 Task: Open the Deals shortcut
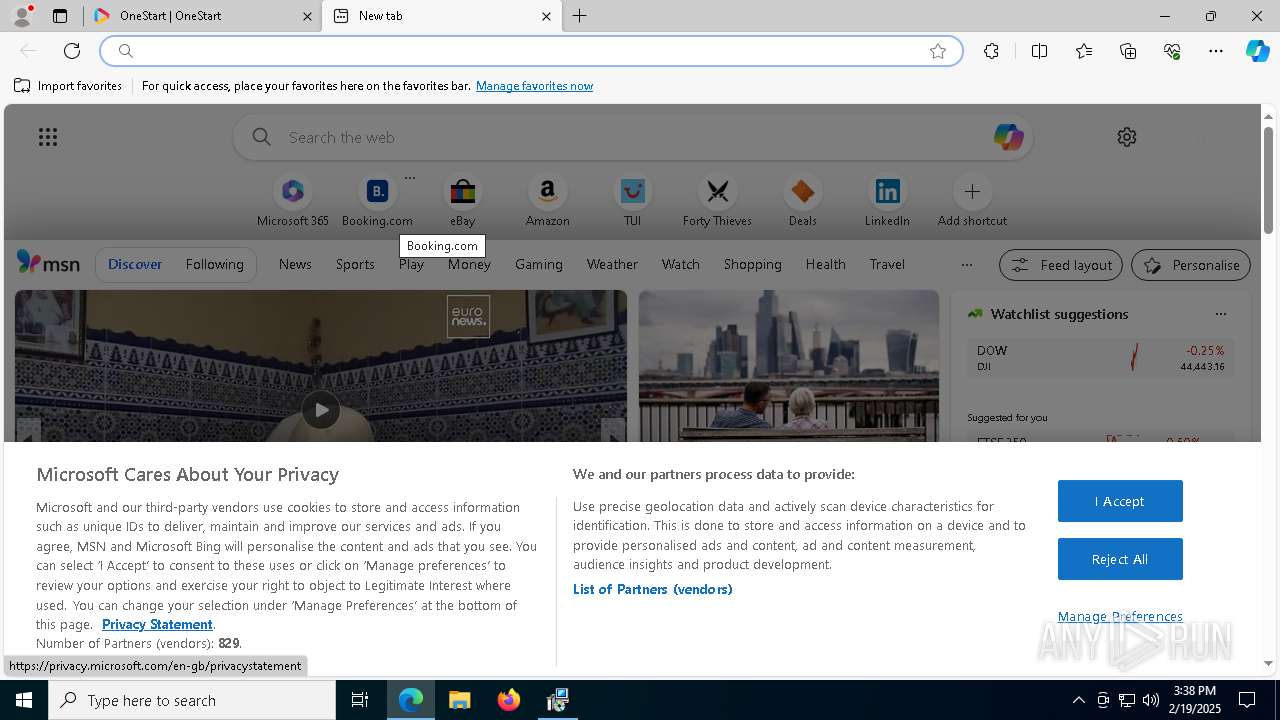tap(802, 201)
